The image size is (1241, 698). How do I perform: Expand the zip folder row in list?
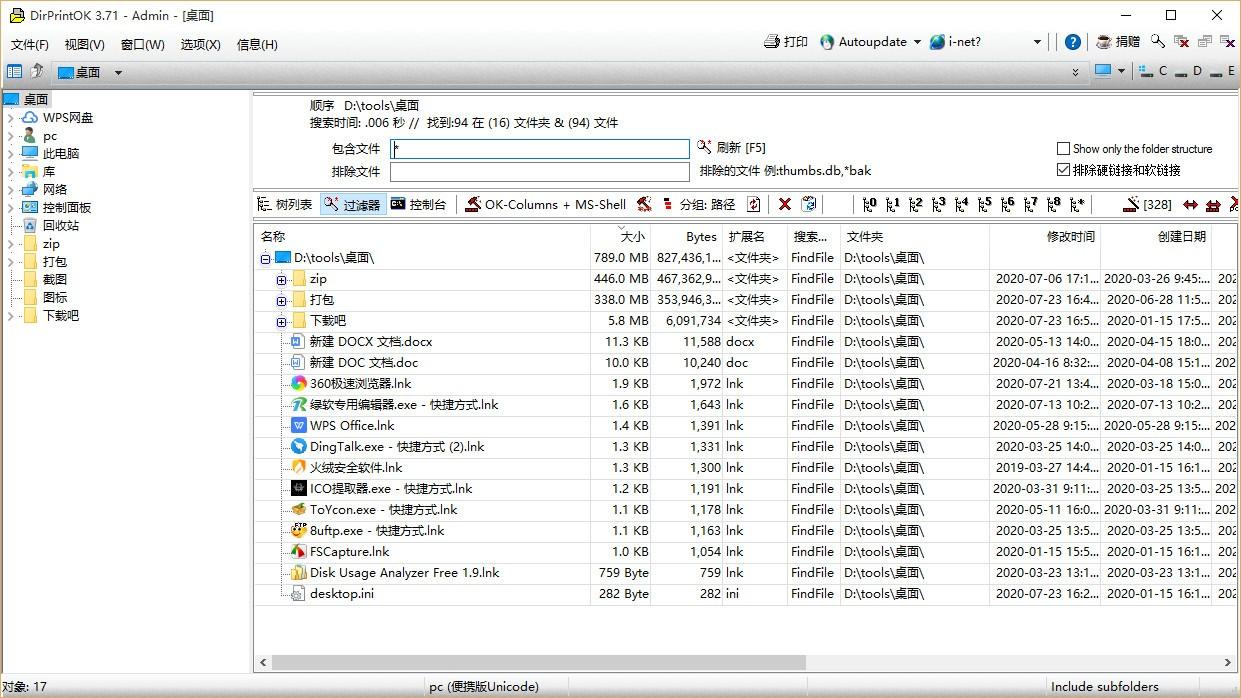tap(282, 279)
